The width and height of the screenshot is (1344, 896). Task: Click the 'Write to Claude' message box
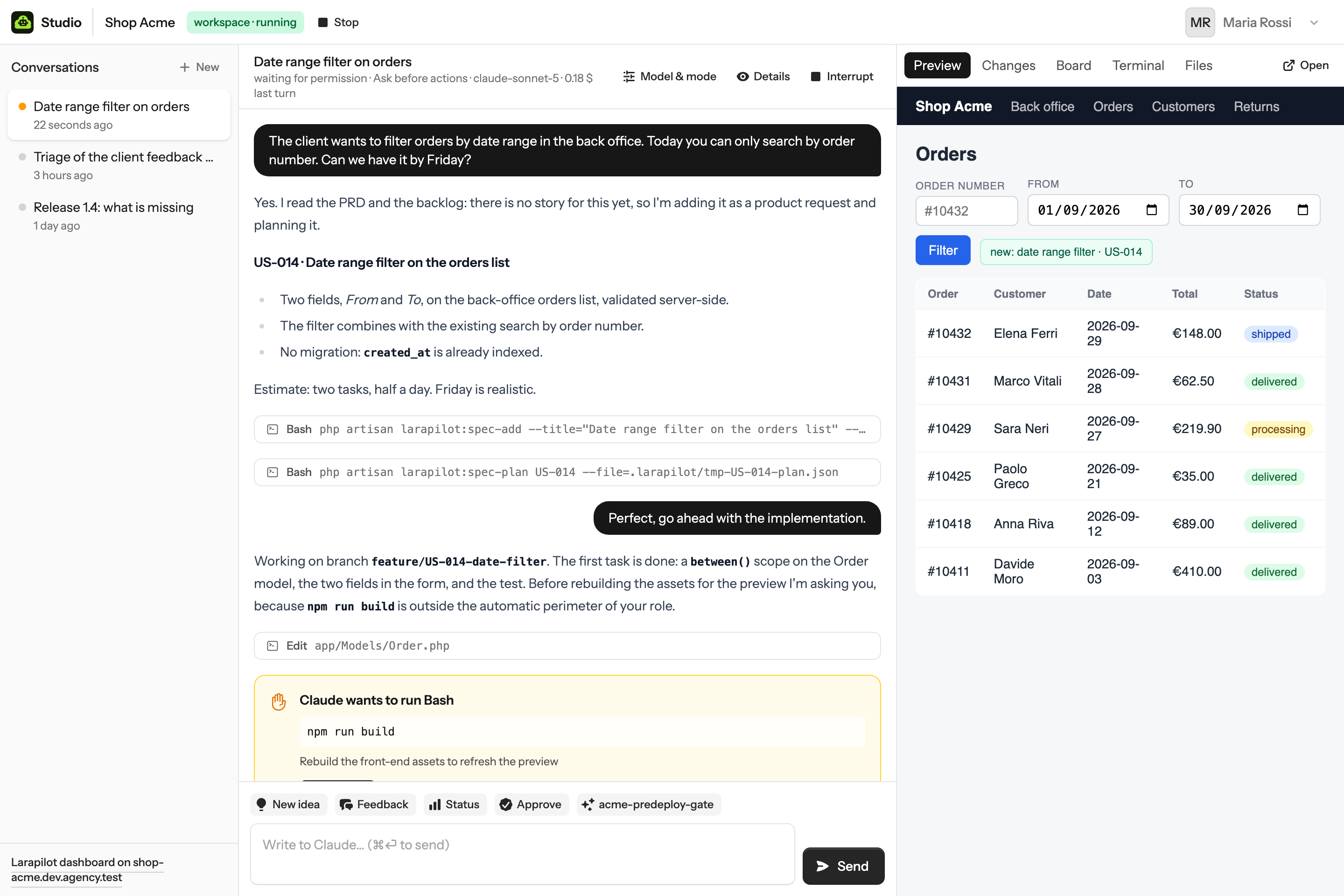tap(522, 854)
